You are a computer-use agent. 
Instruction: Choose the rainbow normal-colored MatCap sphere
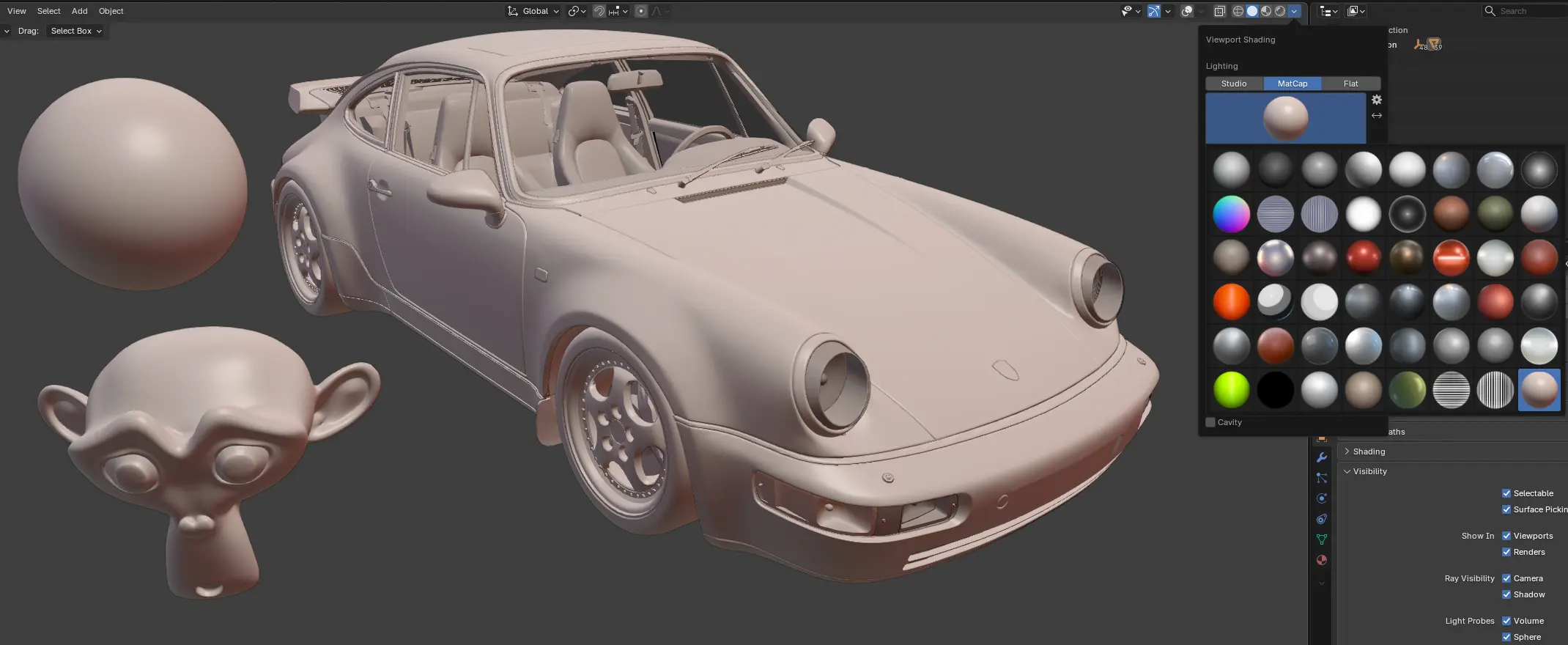[1231, 214]
